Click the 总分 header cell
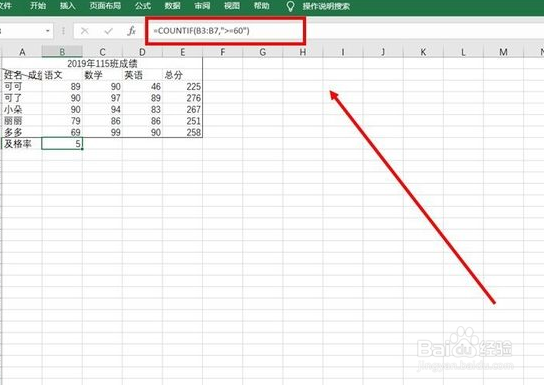 click(x=182, y=75)
